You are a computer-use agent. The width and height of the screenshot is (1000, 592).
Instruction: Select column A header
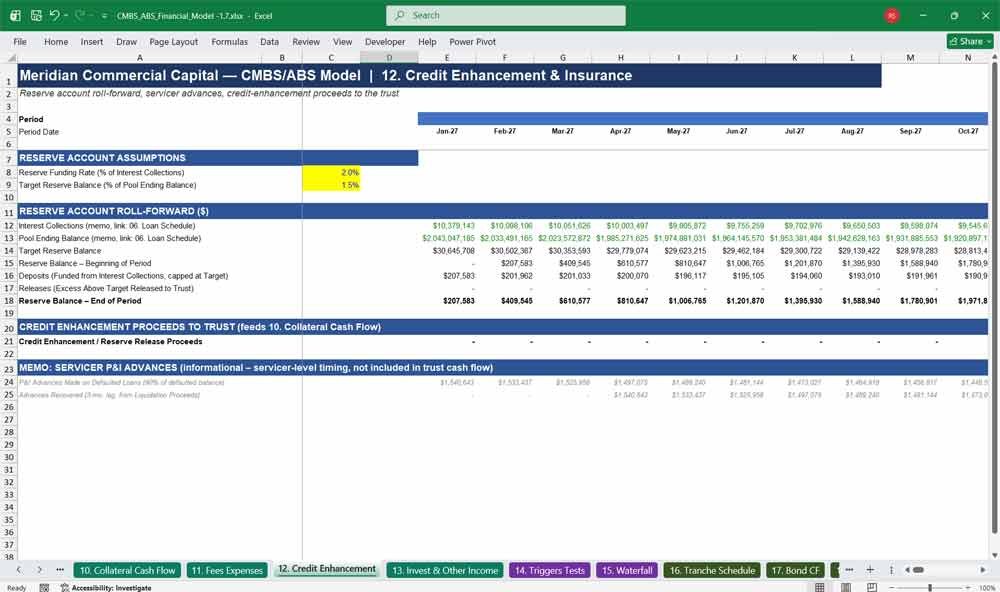pos(140,57)
